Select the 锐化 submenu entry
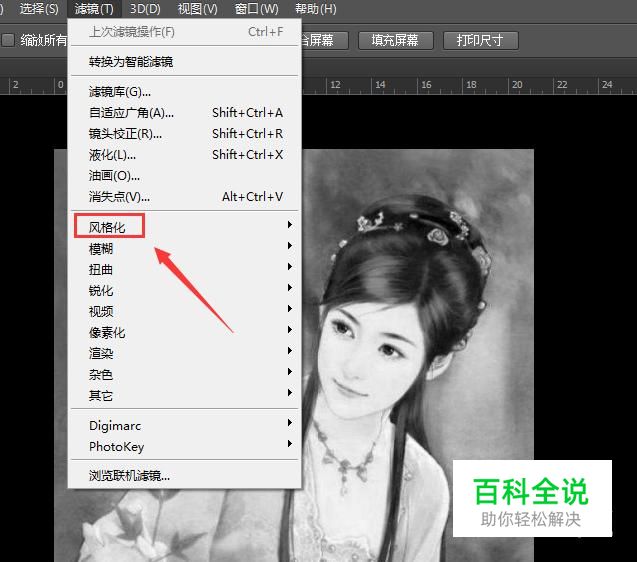 pyautogui.click(x=185, y=291)
